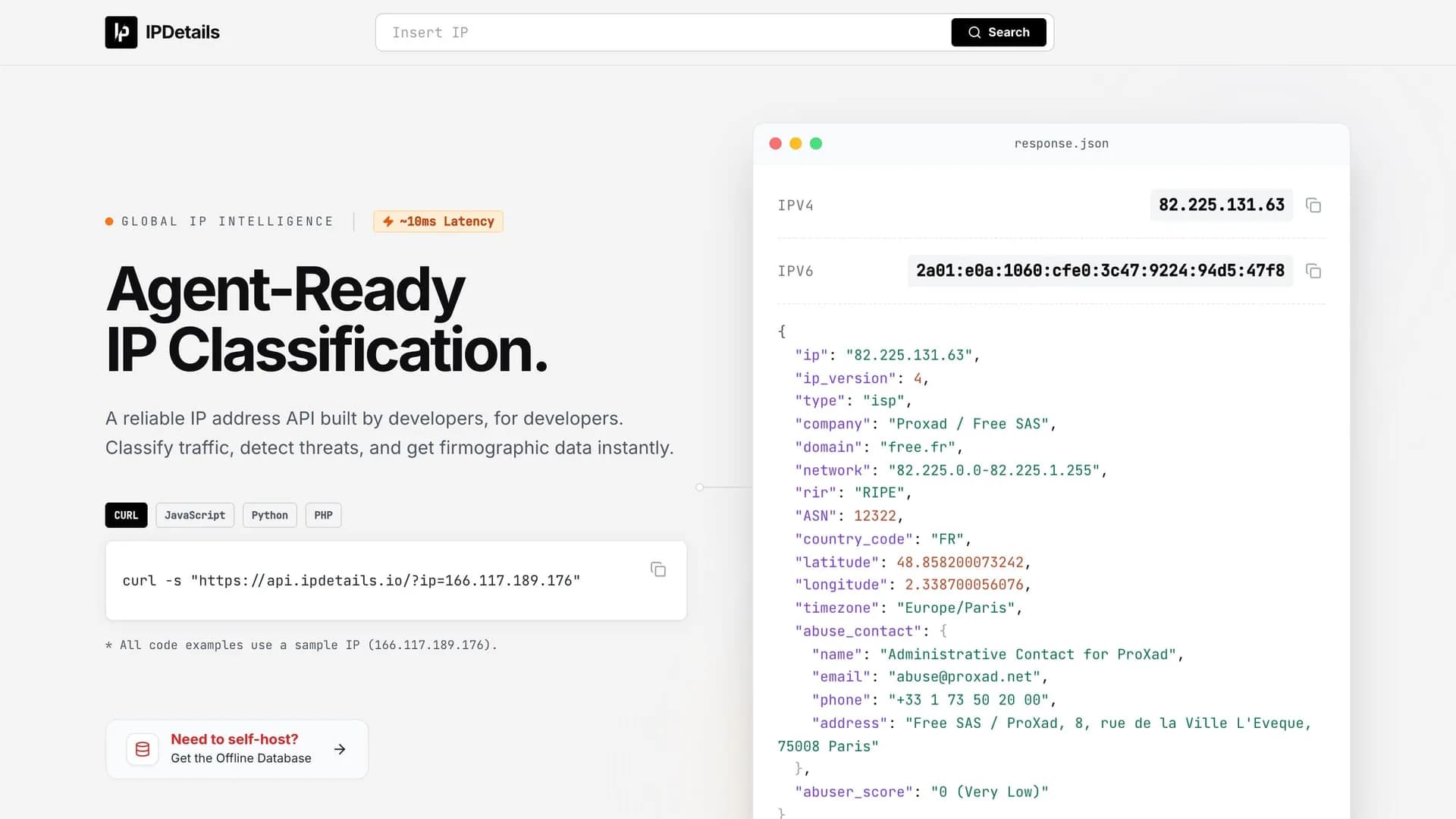The height and width of the screenshot is (819, 1456).
Task: Switch to the Python code tab
Action: point(270,515)
